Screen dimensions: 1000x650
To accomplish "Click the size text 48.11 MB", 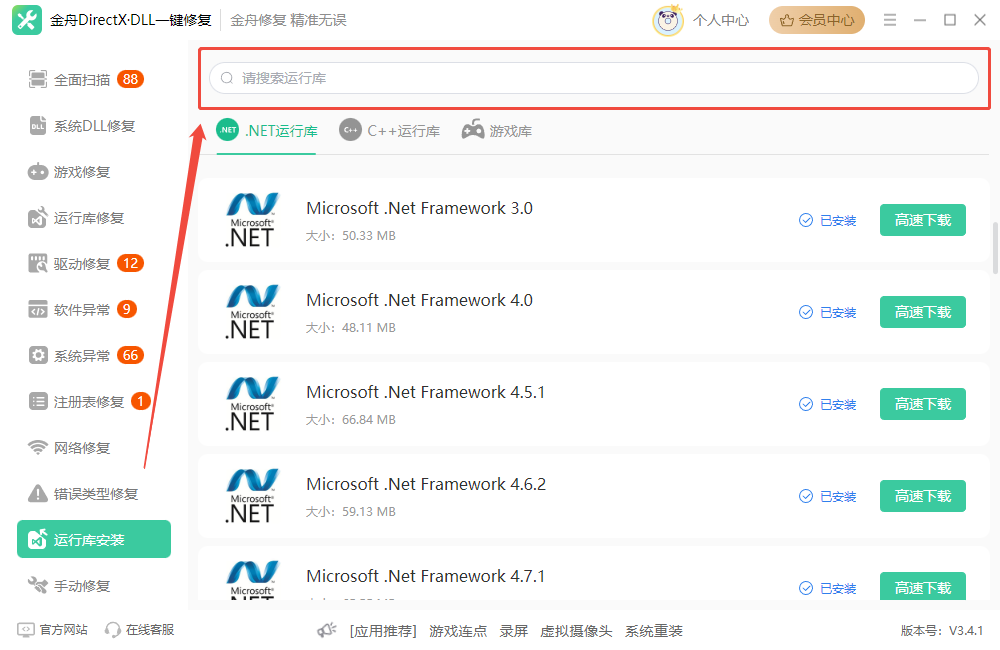I will pyautogui.click(x=369, y=328).
